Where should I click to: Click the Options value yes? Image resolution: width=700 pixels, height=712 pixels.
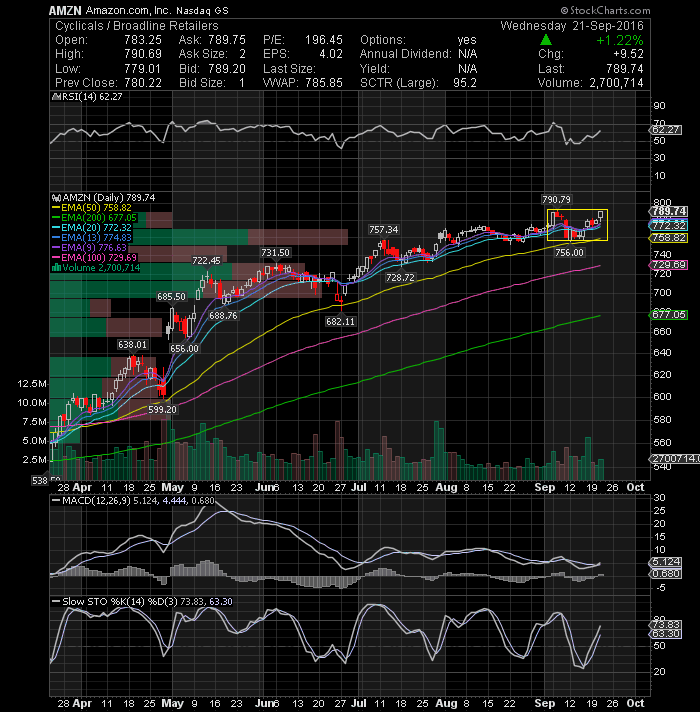coord(467,40)
